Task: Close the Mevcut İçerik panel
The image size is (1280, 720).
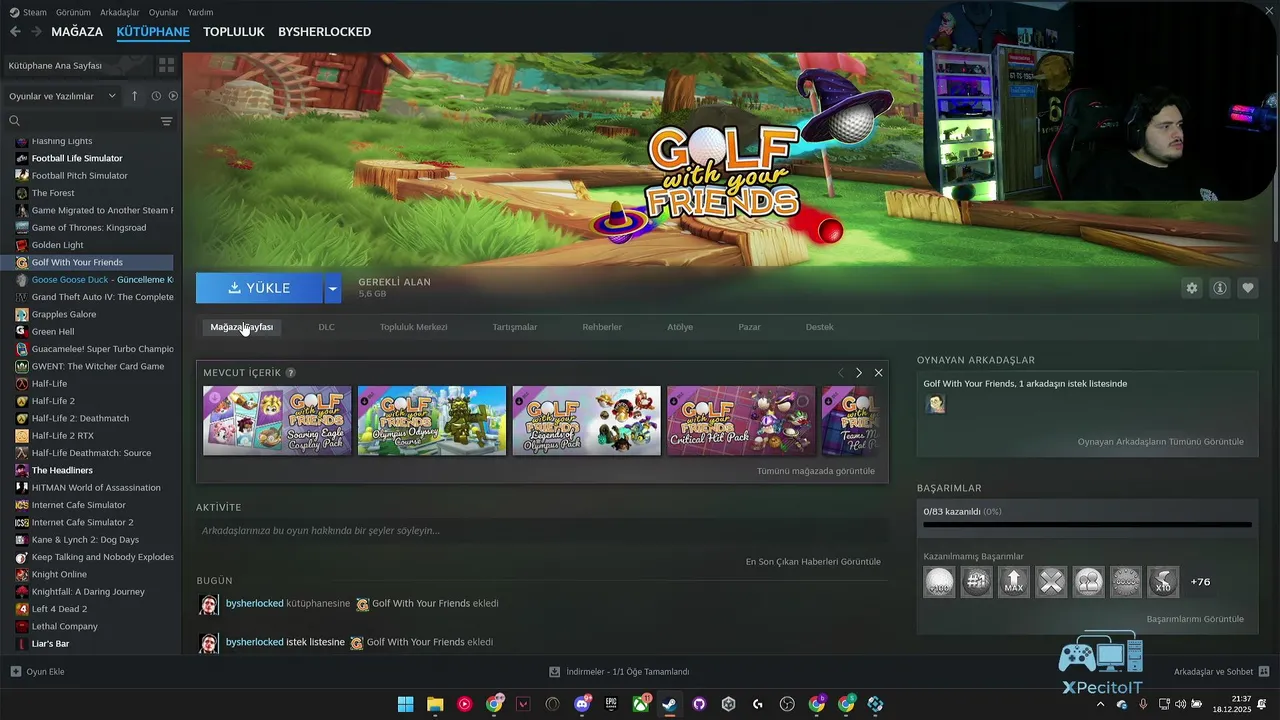Action: click(x=879, y=372)
